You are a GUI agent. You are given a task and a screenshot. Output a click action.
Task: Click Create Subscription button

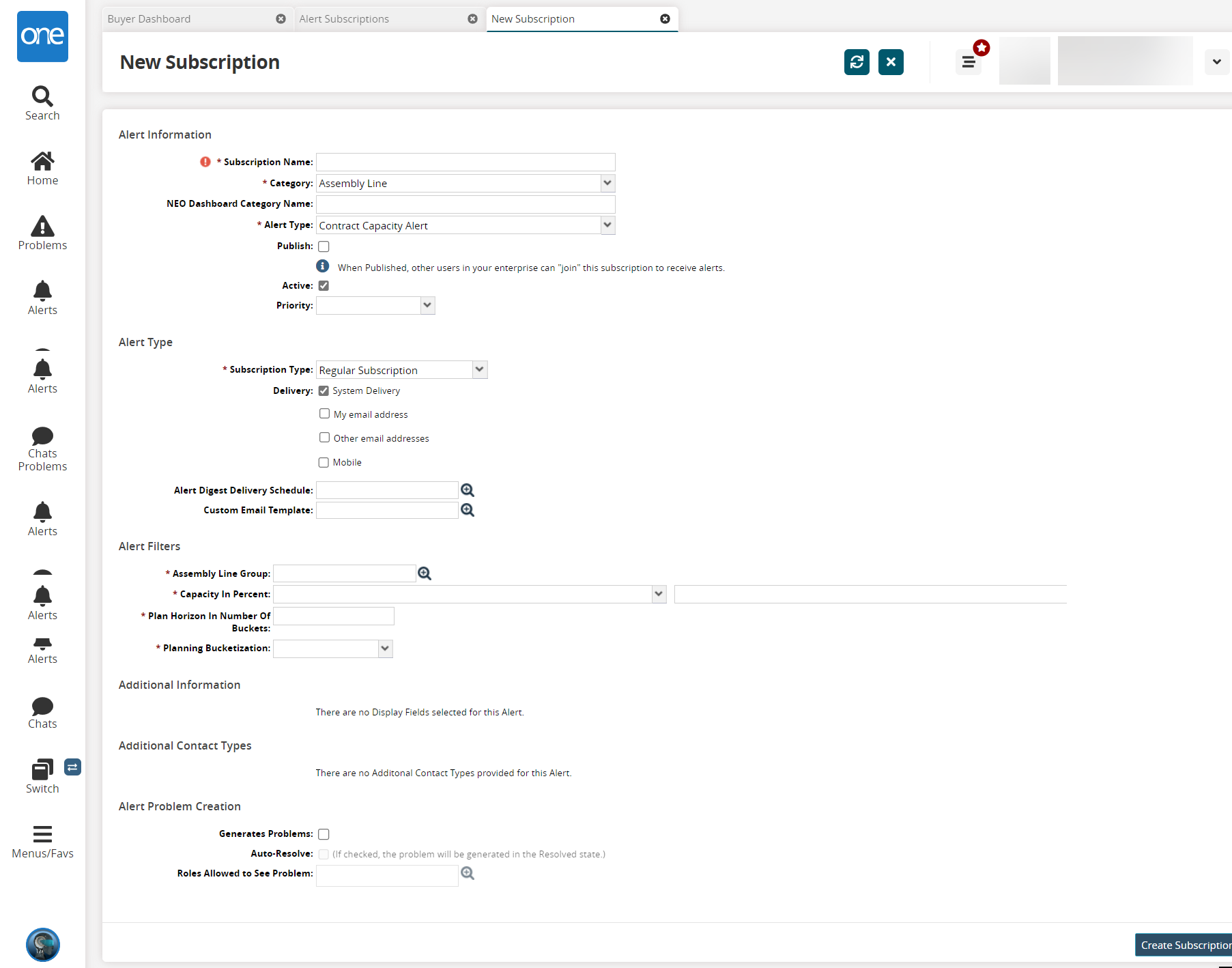click(1184, 945)
